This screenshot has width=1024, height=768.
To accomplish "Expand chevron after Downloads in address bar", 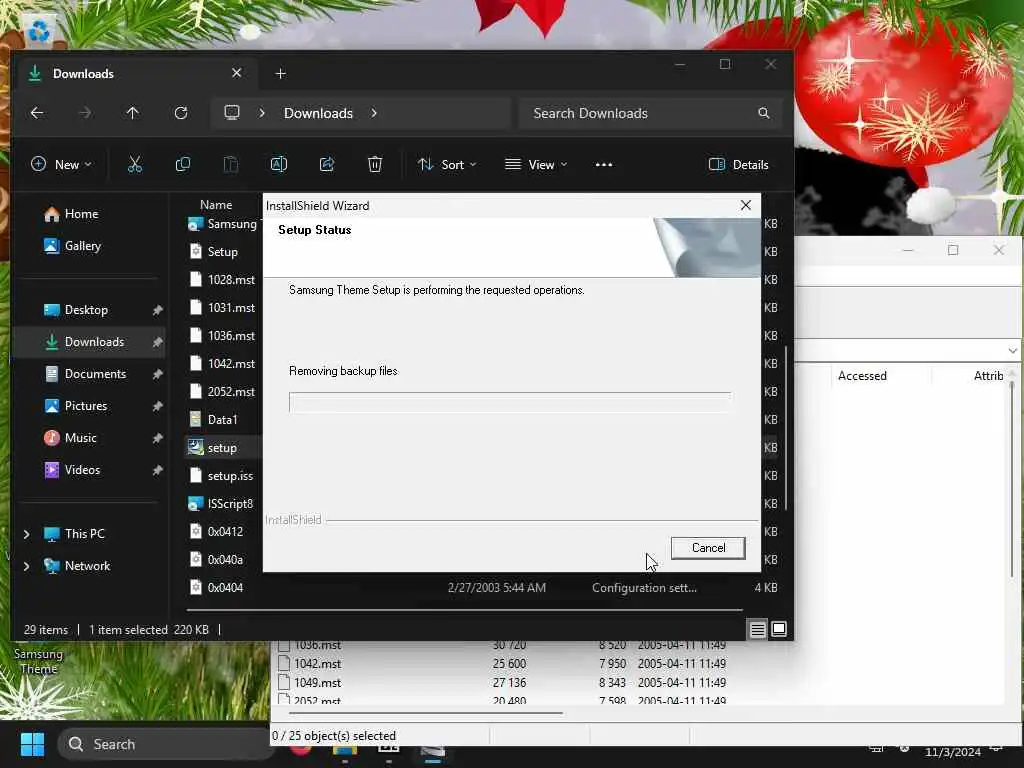I will [374, 113].
